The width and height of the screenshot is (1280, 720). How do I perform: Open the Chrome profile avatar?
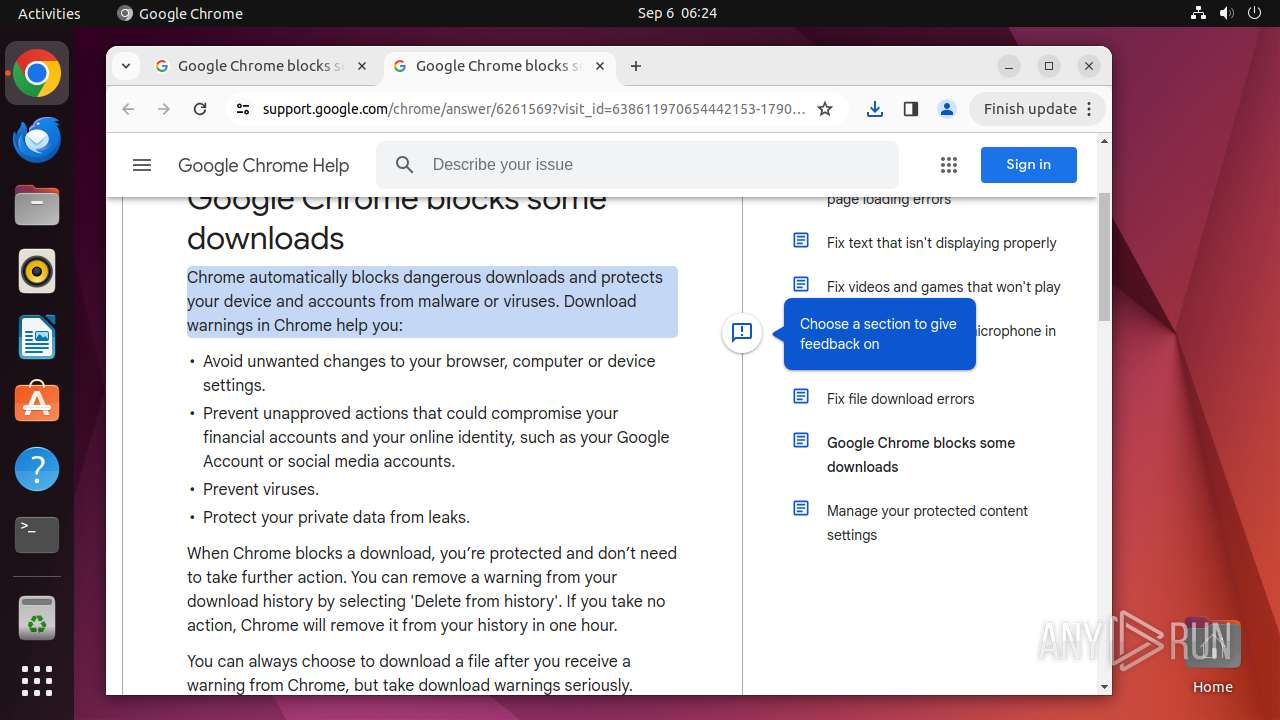947,109
